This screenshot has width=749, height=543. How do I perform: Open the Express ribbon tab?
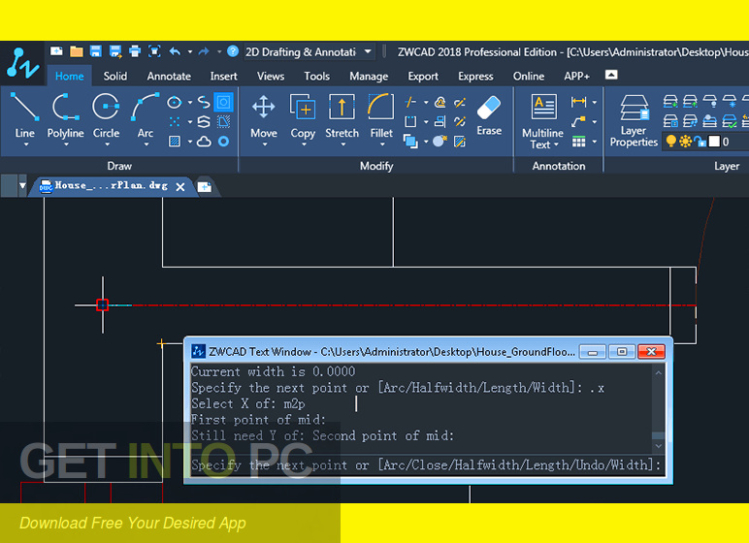point(475,76)
